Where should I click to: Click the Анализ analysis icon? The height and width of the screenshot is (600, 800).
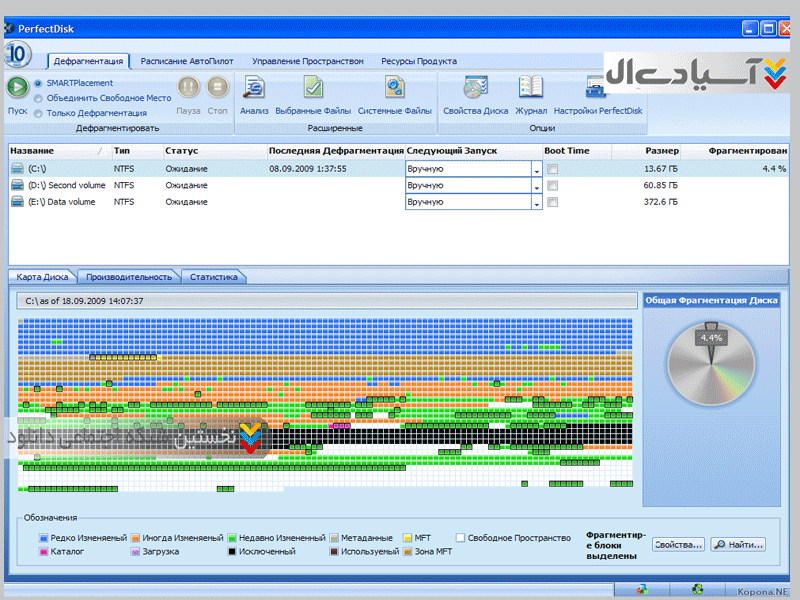254,88
